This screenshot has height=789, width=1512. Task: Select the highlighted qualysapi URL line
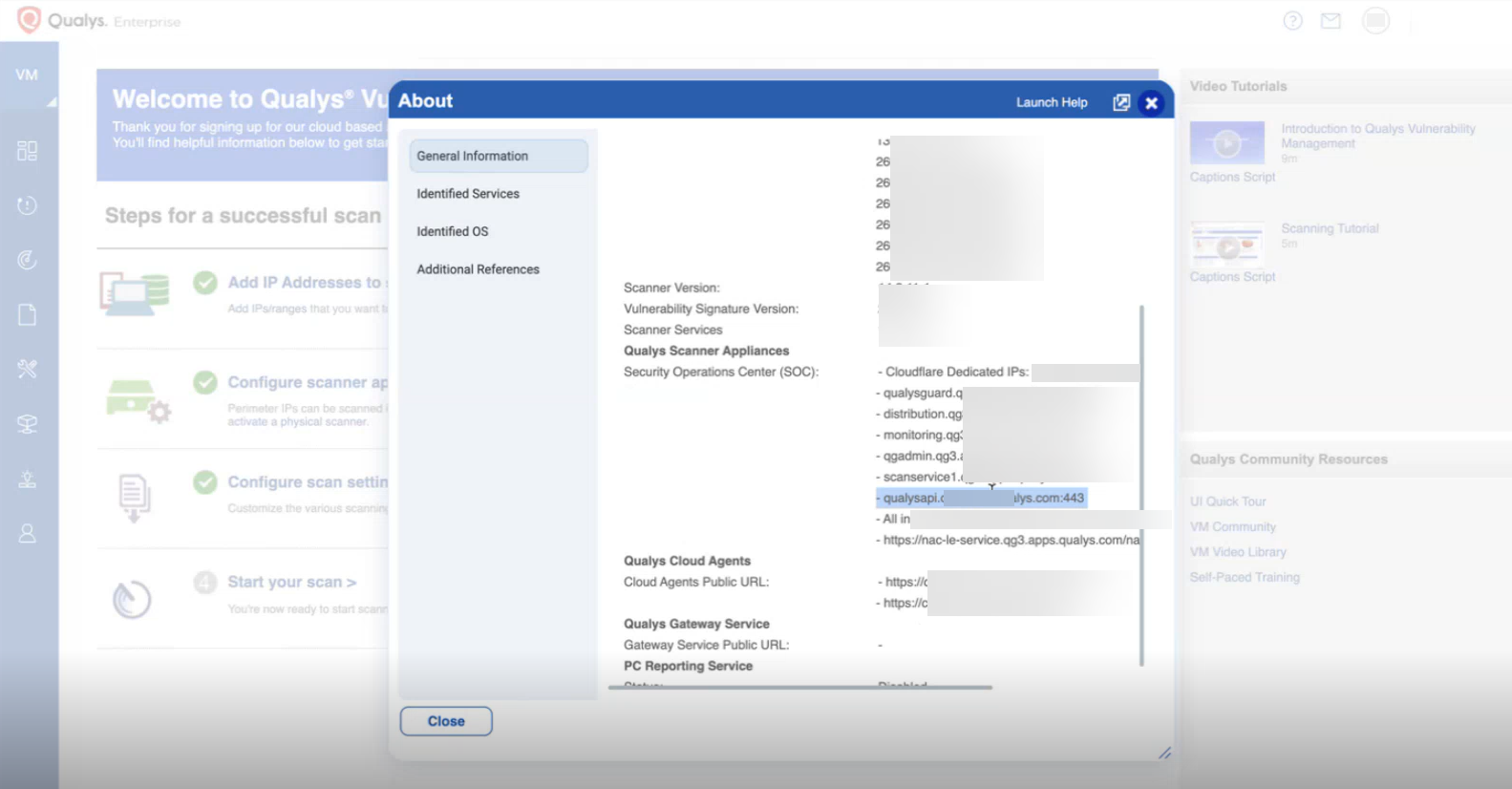[x=981, y=498]
